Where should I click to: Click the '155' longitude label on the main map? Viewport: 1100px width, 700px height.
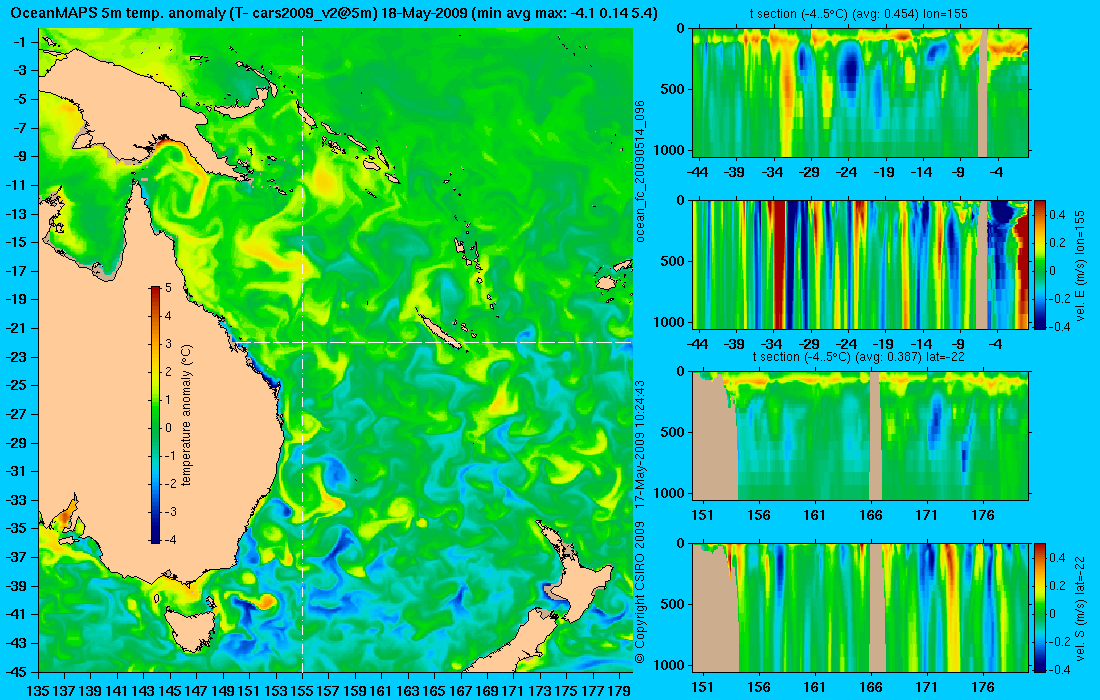coord(302,690)
